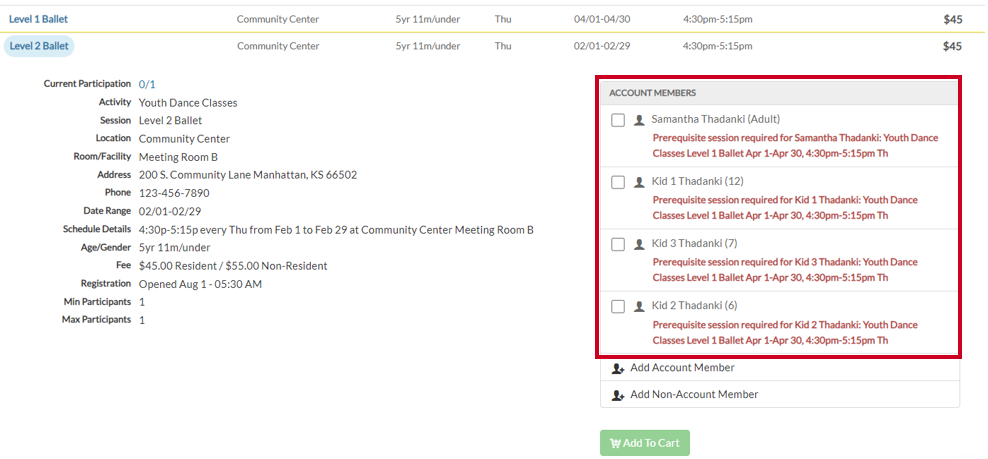Screen dimensions: 988x459
Task: Click the Youth Dance Classes activity value
Action: 188,102
